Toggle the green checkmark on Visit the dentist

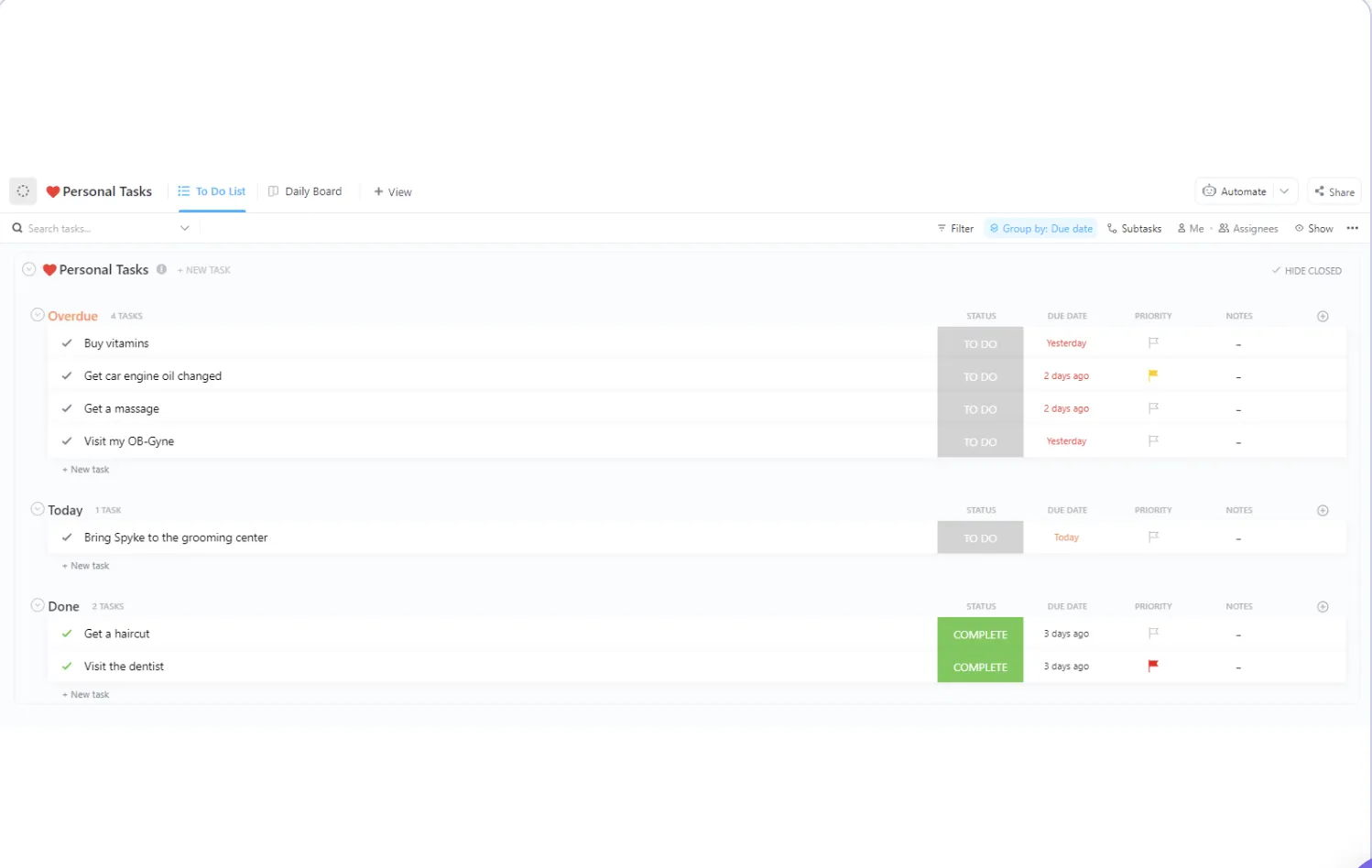(x=67, y=666)
